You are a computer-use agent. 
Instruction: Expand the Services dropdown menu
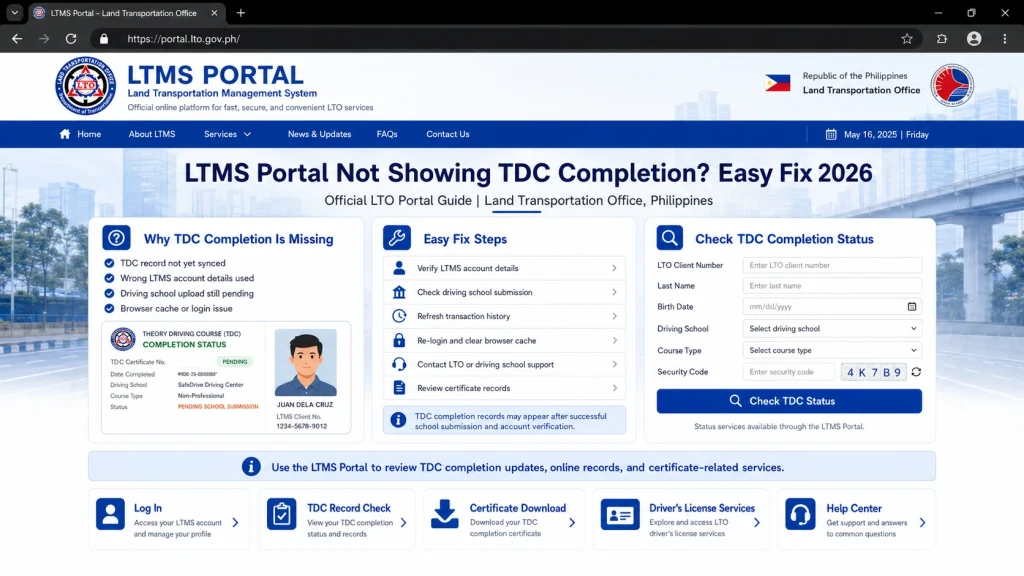coord(227,134)
